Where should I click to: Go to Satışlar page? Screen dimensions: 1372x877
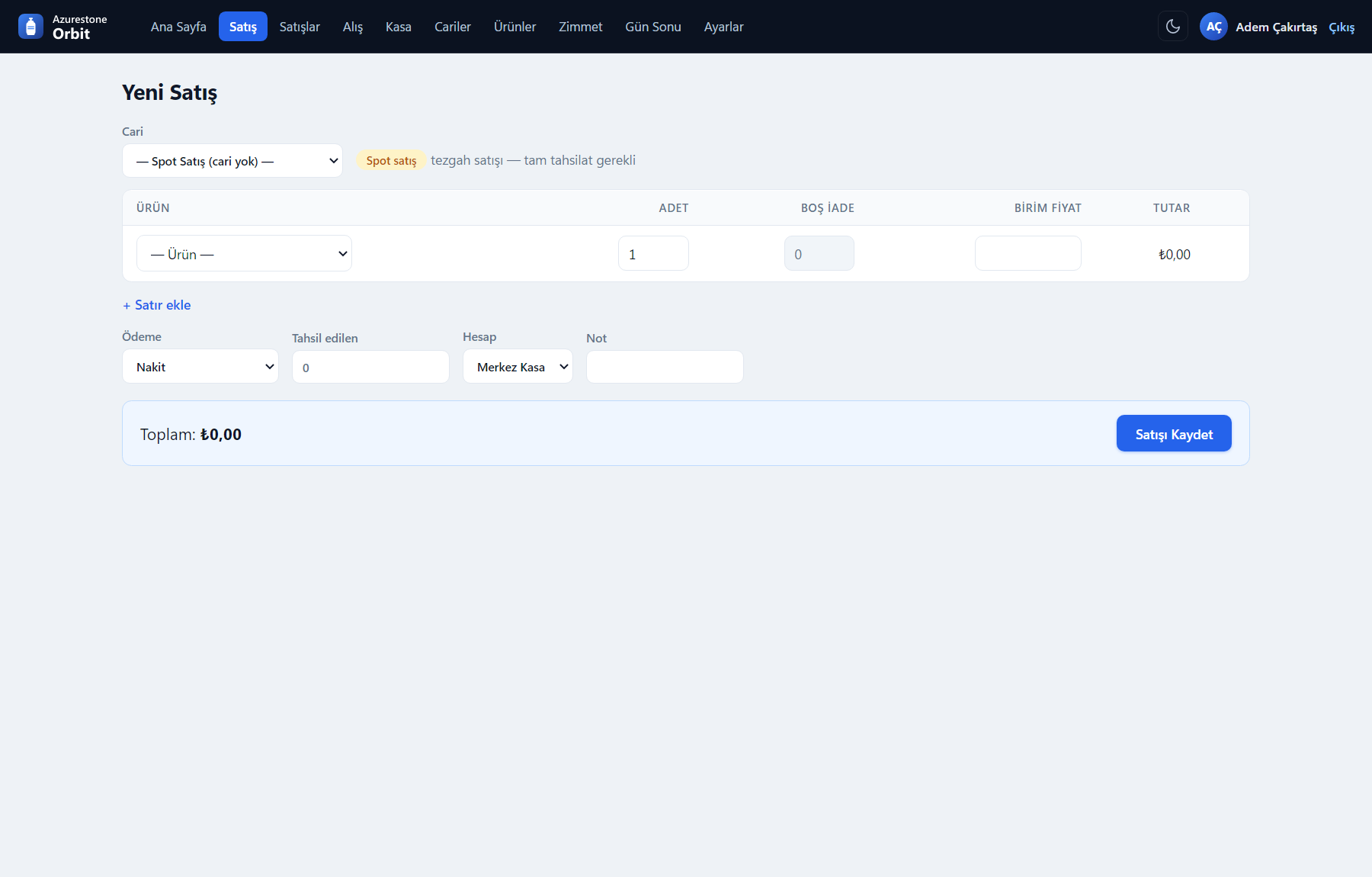pyautogui.click(x=300, y=27)
